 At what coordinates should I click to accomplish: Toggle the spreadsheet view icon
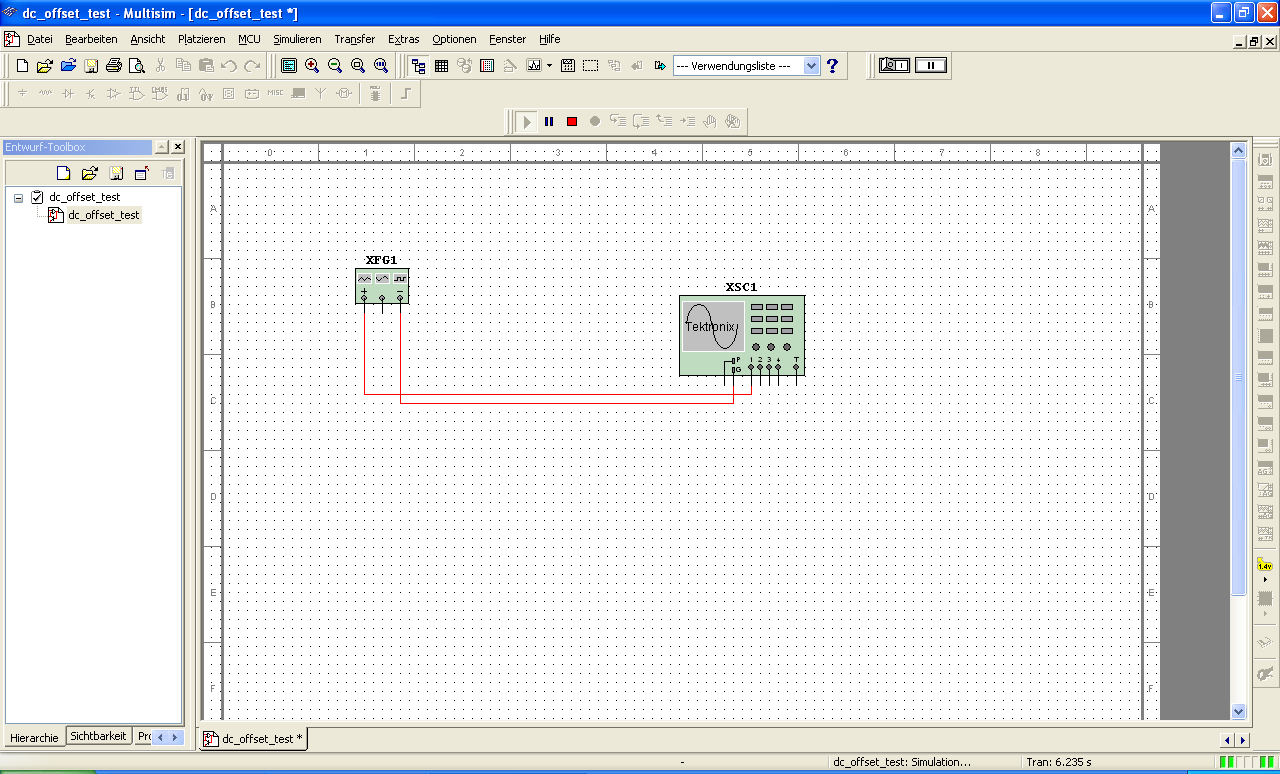(x=441, y=66)
